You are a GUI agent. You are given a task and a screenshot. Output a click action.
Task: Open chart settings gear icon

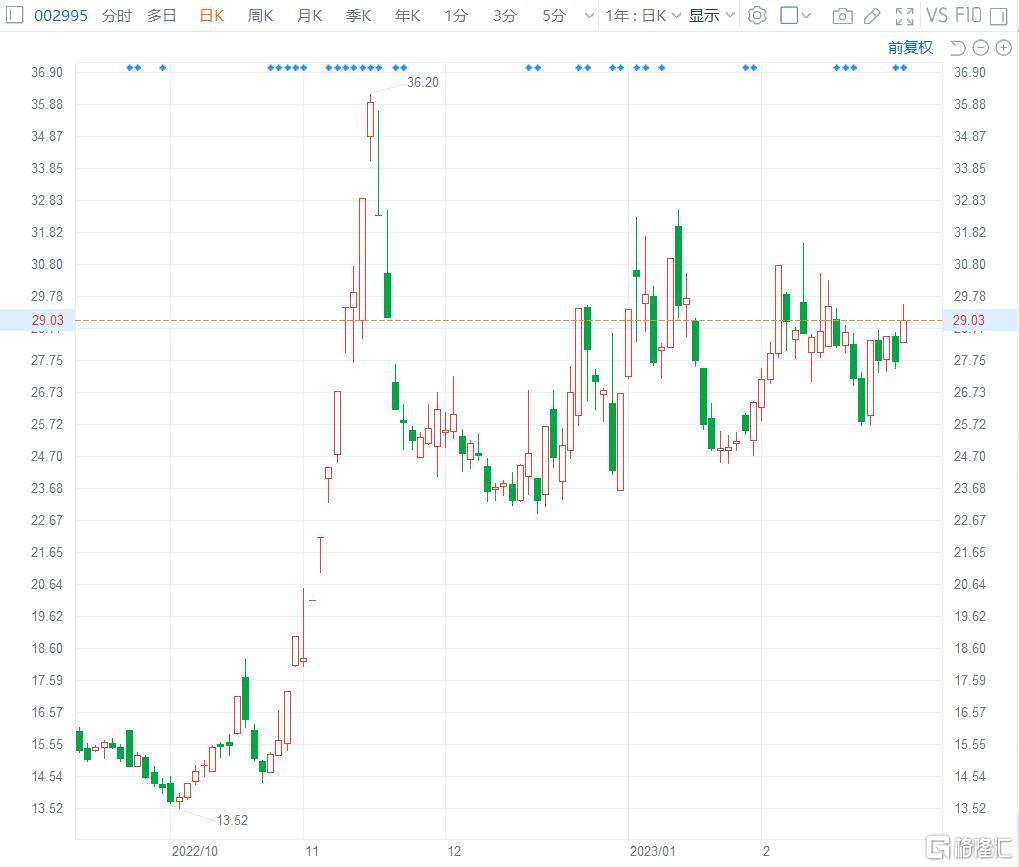(x=757, y=15)
